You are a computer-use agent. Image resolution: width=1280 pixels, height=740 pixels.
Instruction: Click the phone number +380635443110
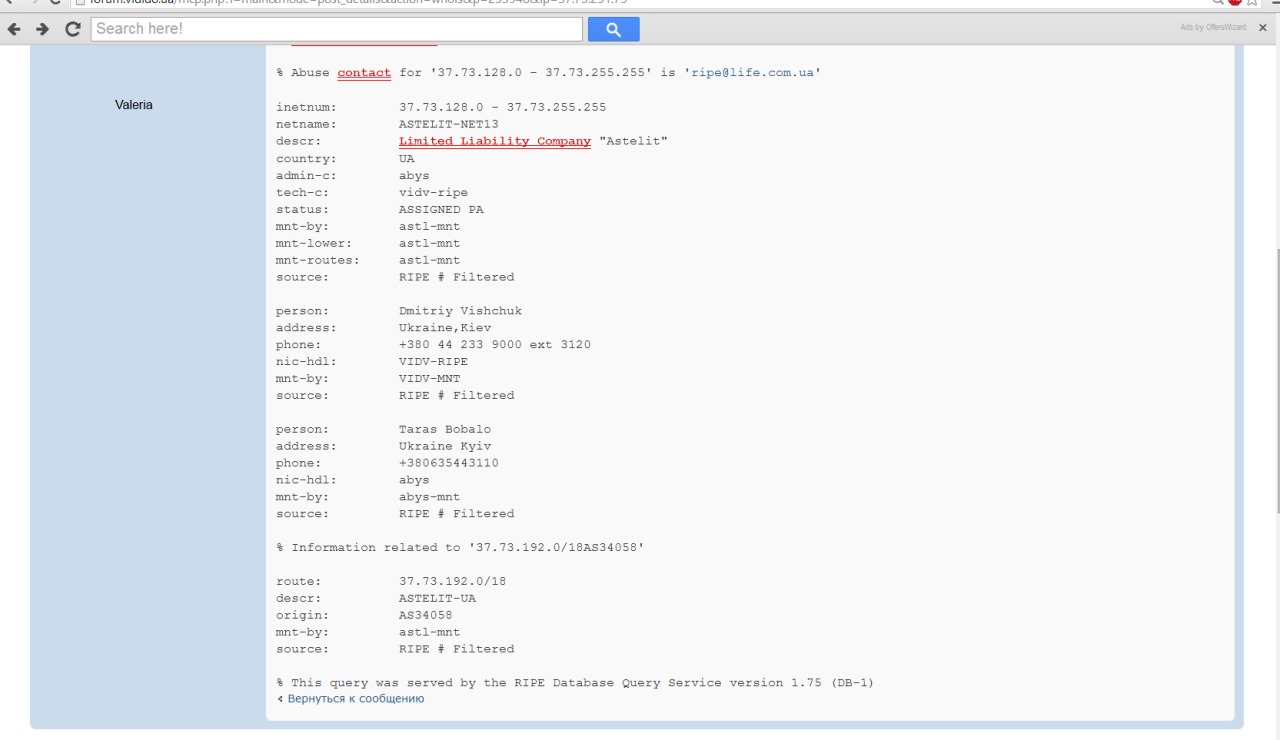[x=448, y=463]
